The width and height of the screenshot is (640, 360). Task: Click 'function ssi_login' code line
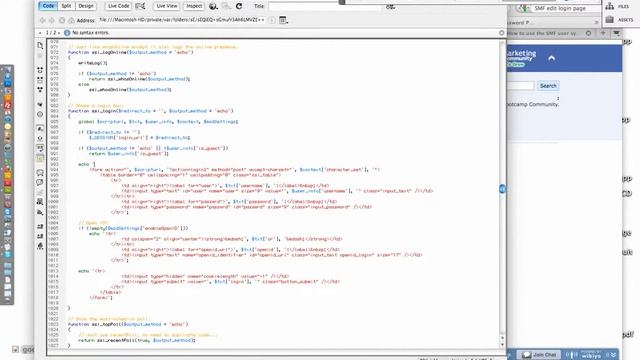click(151, 111)
